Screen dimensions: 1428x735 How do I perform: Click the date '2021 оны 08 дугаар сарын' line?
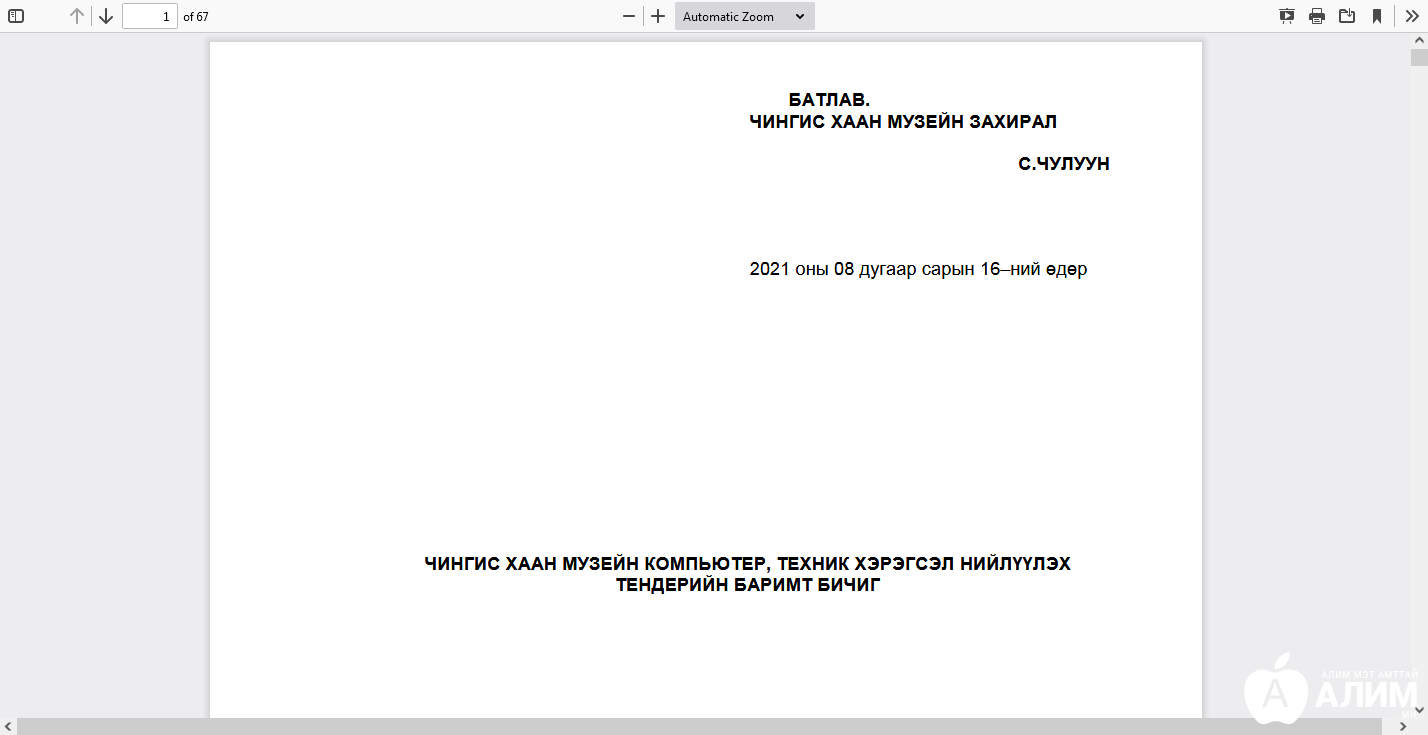918,269
